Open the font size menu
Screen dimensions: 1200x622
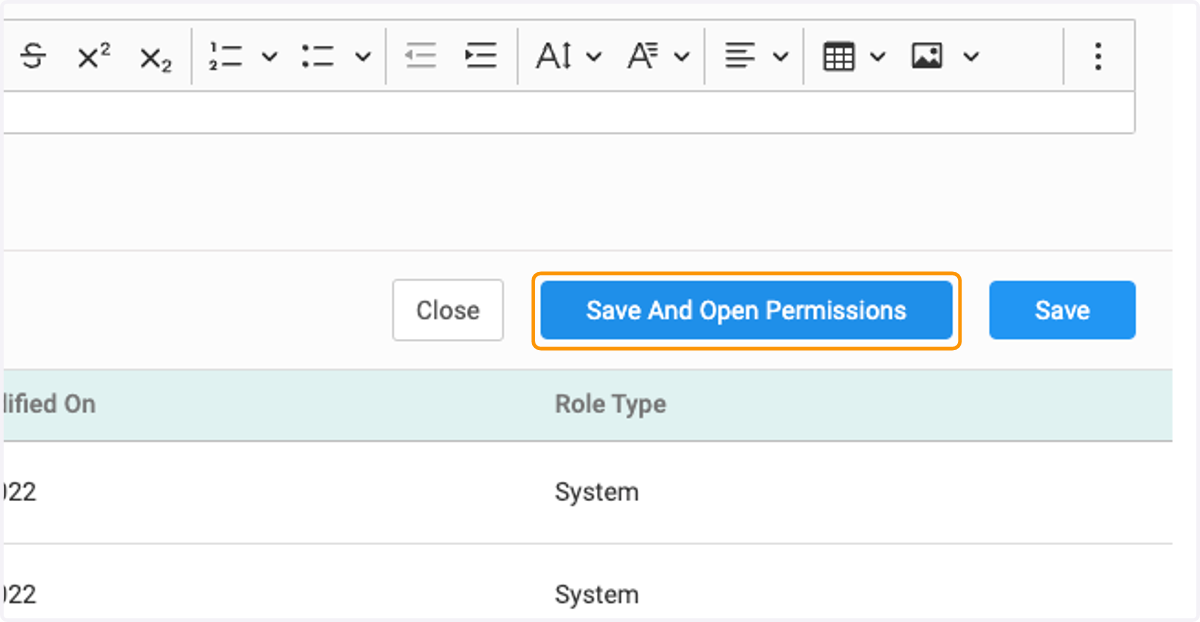(553, 57)
